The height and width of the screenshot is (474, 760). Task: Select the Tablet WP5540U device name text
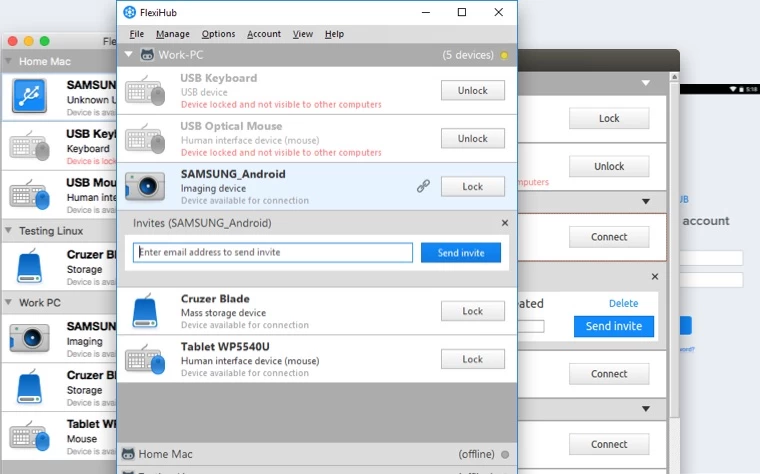225,347
